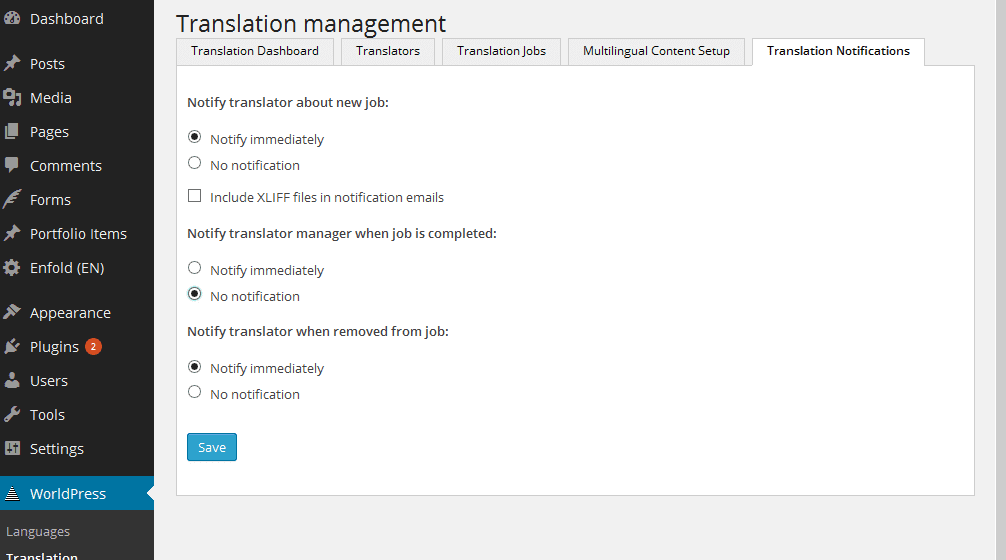Click the Forms feather icon
The width and height of the screenshot is (1006, 560).
(12, 199)
